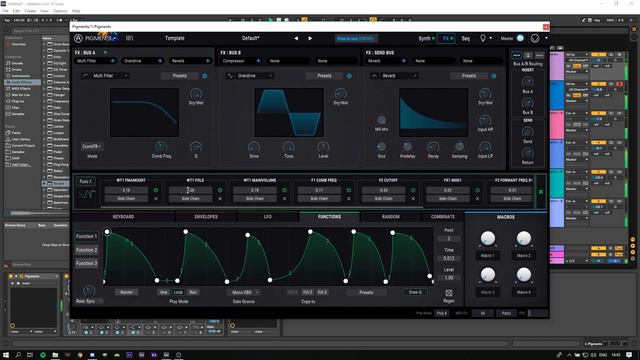This screenshot has height=360, width=640.
Task: Switch to Seq view
Action: tap(466, 38)
